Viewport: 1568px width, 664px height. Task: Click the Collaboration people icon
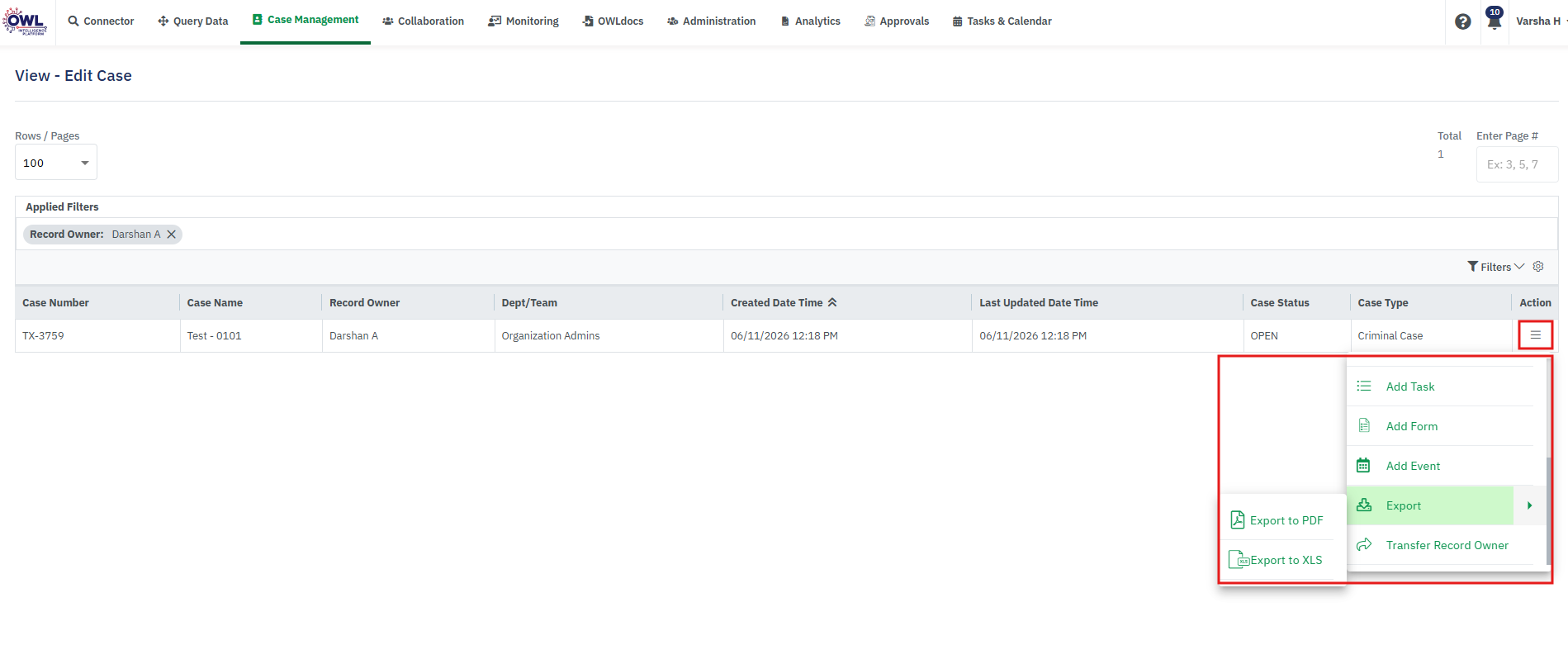pos(388,21)
